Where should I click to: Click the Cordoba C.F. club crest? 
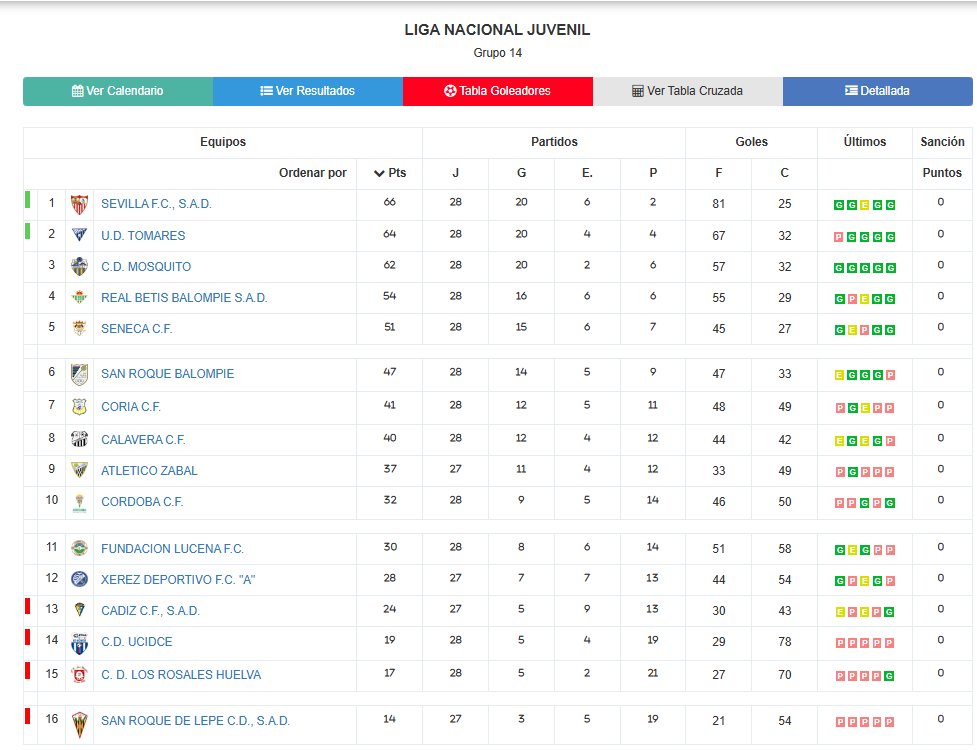[x=79, y=502]
